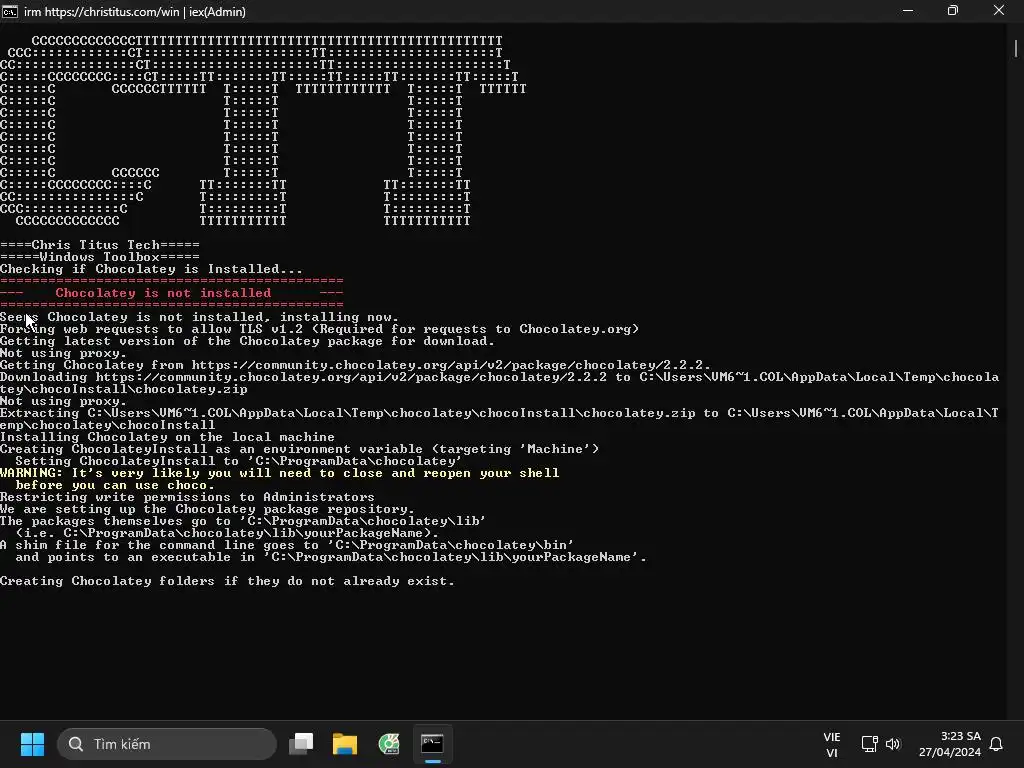Click the search magnifier icon in taskbar
The width and height of the screenshot is (1024, 768).
(76, 744)
